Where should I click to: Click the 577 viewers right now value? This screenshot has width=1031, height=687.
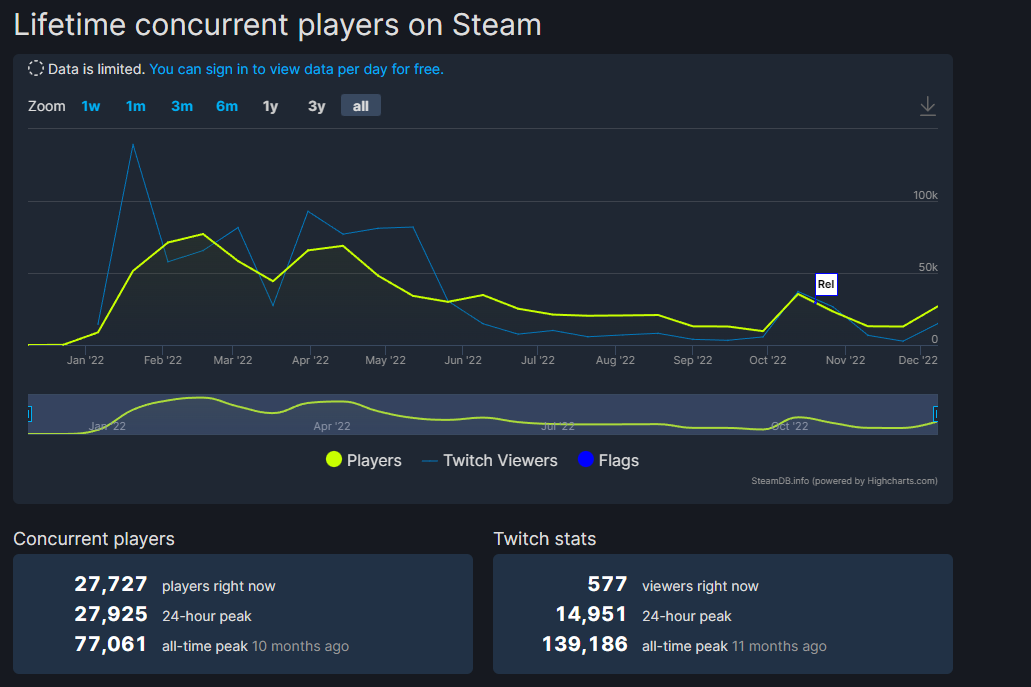[x=607, y=584]
